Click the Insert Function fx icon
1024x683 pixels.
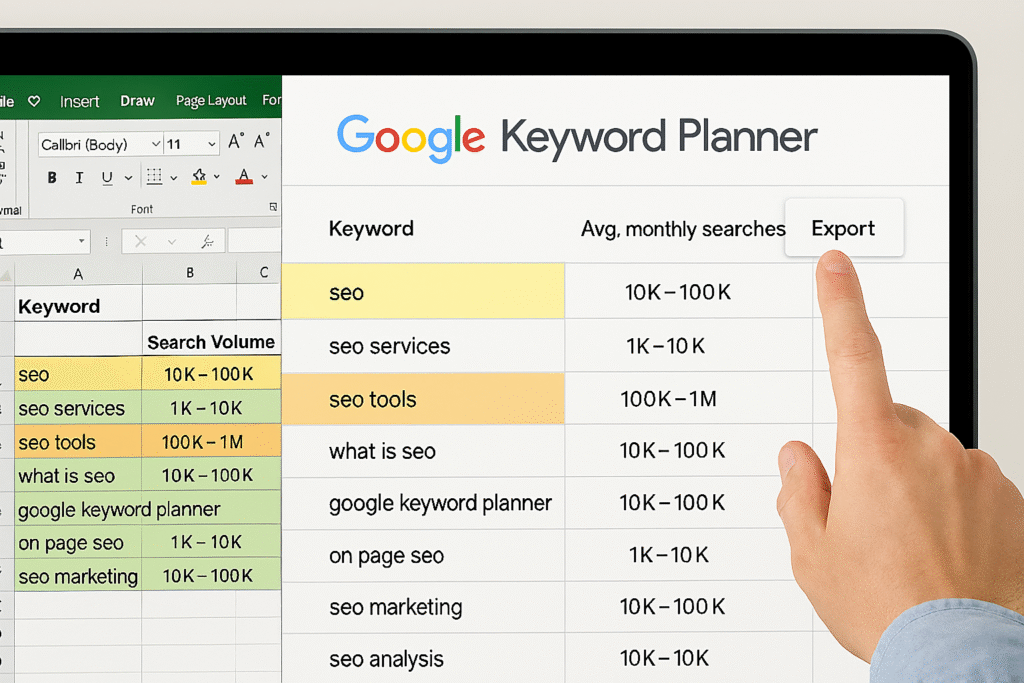207,242
